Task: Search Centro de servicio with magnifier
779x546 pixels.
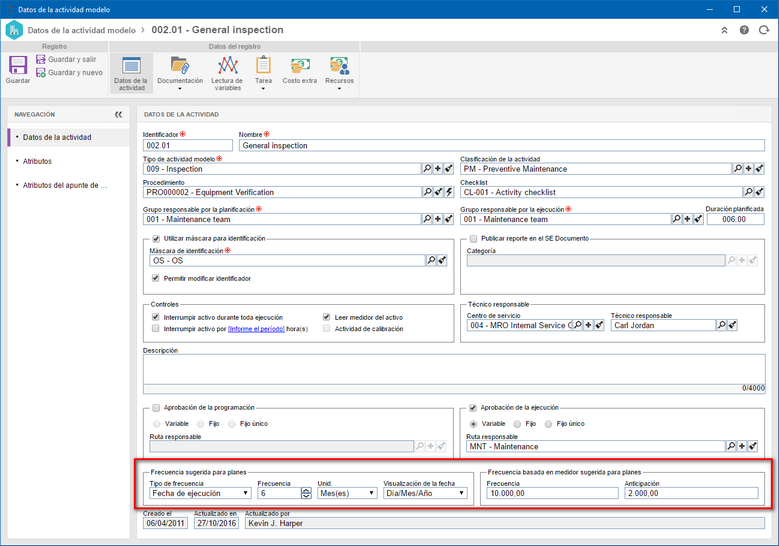Action: click(577, 325)
